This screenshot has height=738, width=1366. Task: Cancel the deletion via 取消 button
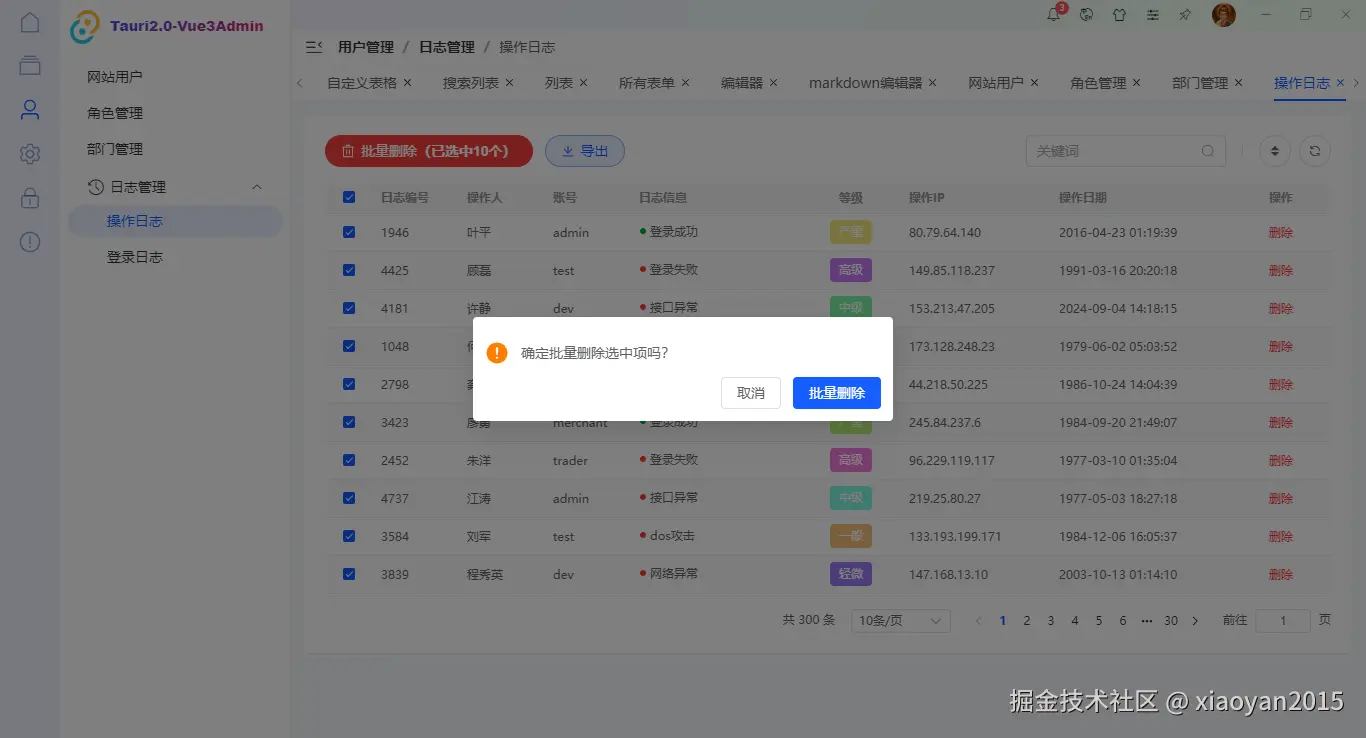coord(750,392)
